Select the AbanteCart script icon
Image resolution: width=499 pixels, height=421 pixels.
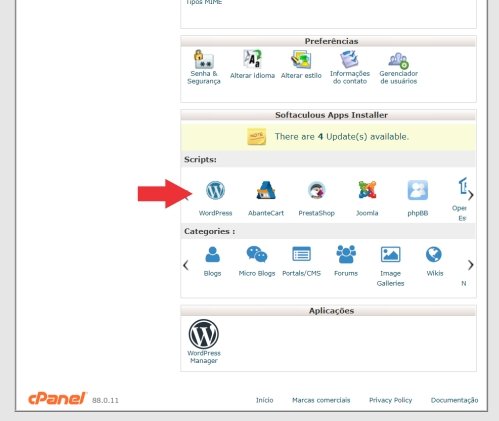click(266, 190)
